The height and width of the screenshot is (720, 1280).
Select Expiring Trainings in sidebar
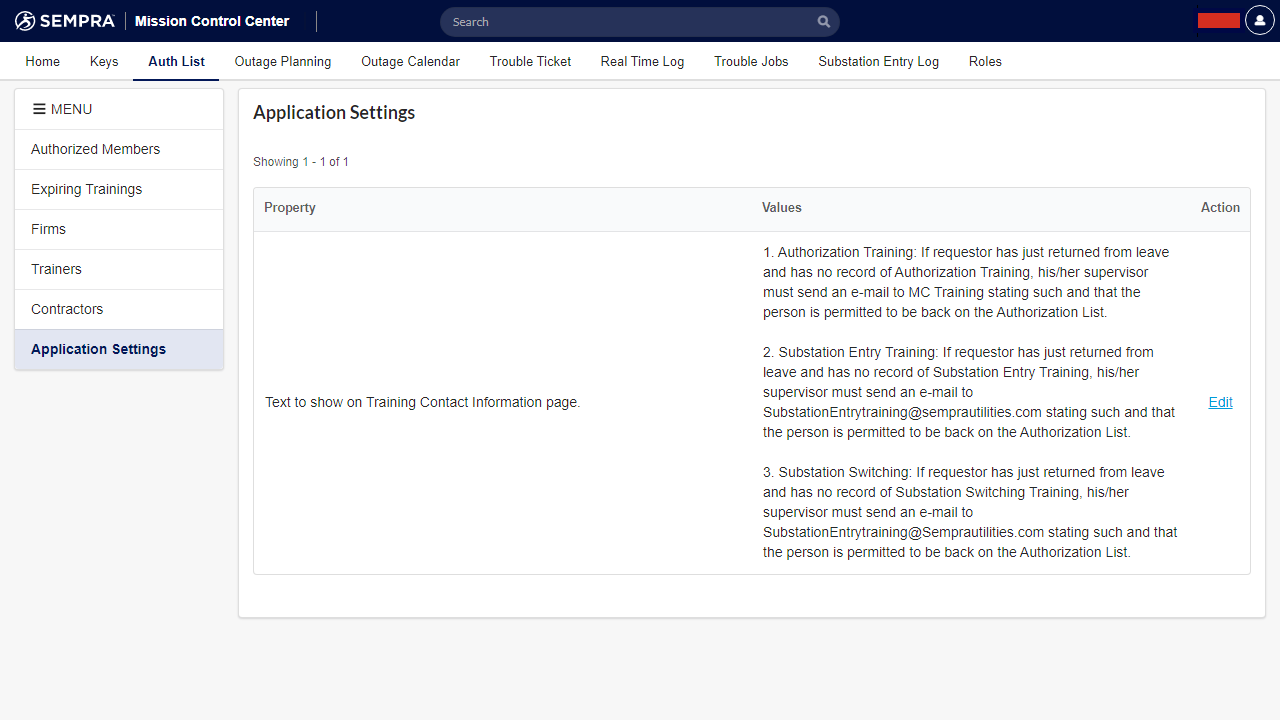[86, 189]
